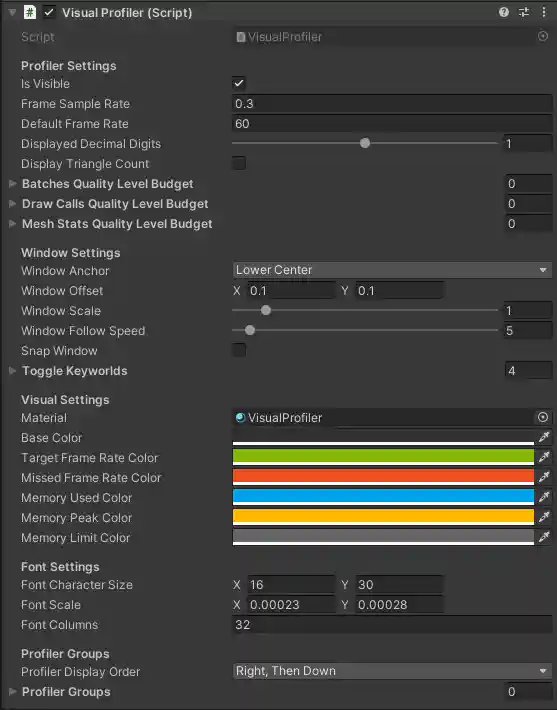
Task: Click the Memory Limit Color eyedropper
Action: point(544,537)
